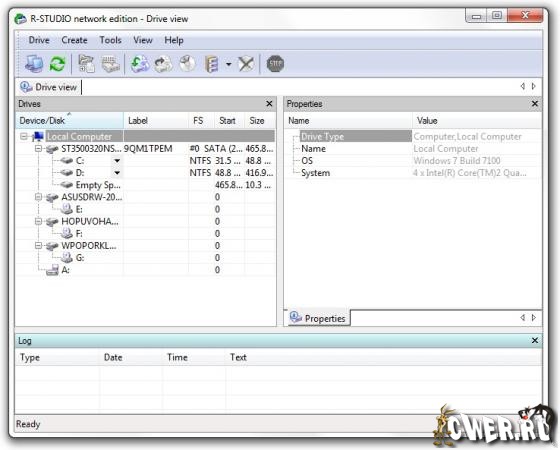
Task: Open the Create menu
Action: (74, 40)
